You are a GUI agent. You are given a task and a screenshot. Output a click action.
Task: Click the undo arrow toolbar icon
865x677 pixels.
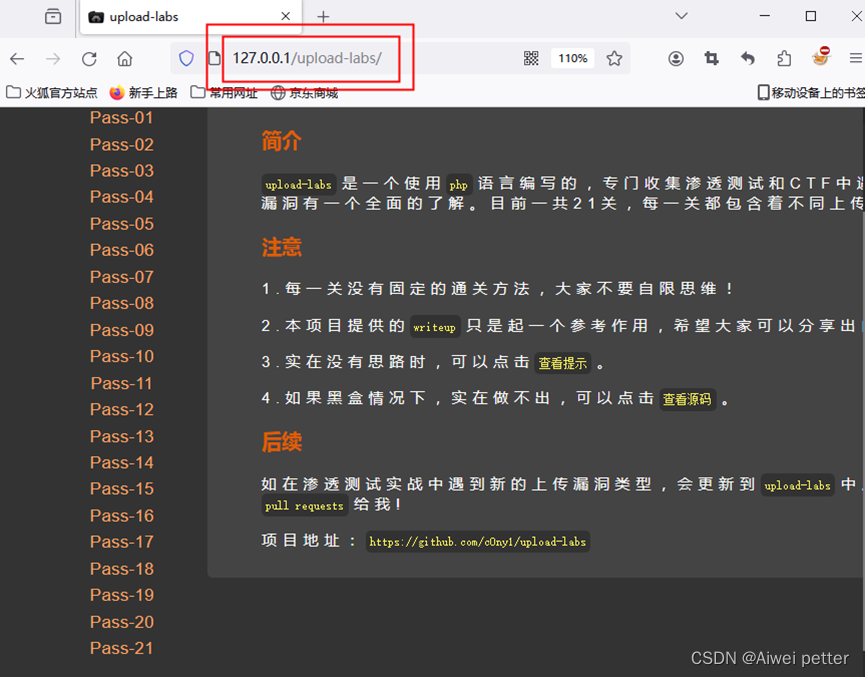(x=747, y=58)
